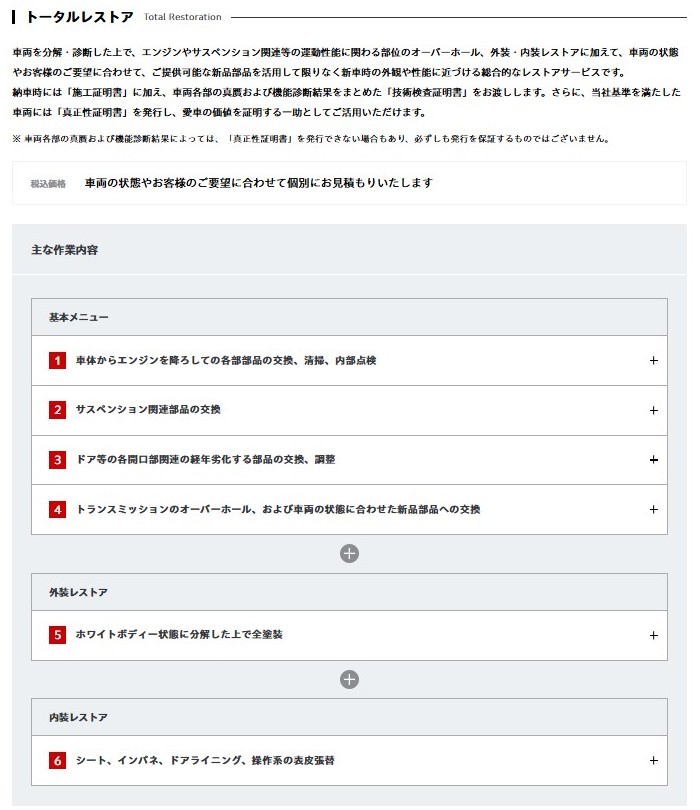Click red number 3 badge
The image size is (700, 810).
coord(57,460)
